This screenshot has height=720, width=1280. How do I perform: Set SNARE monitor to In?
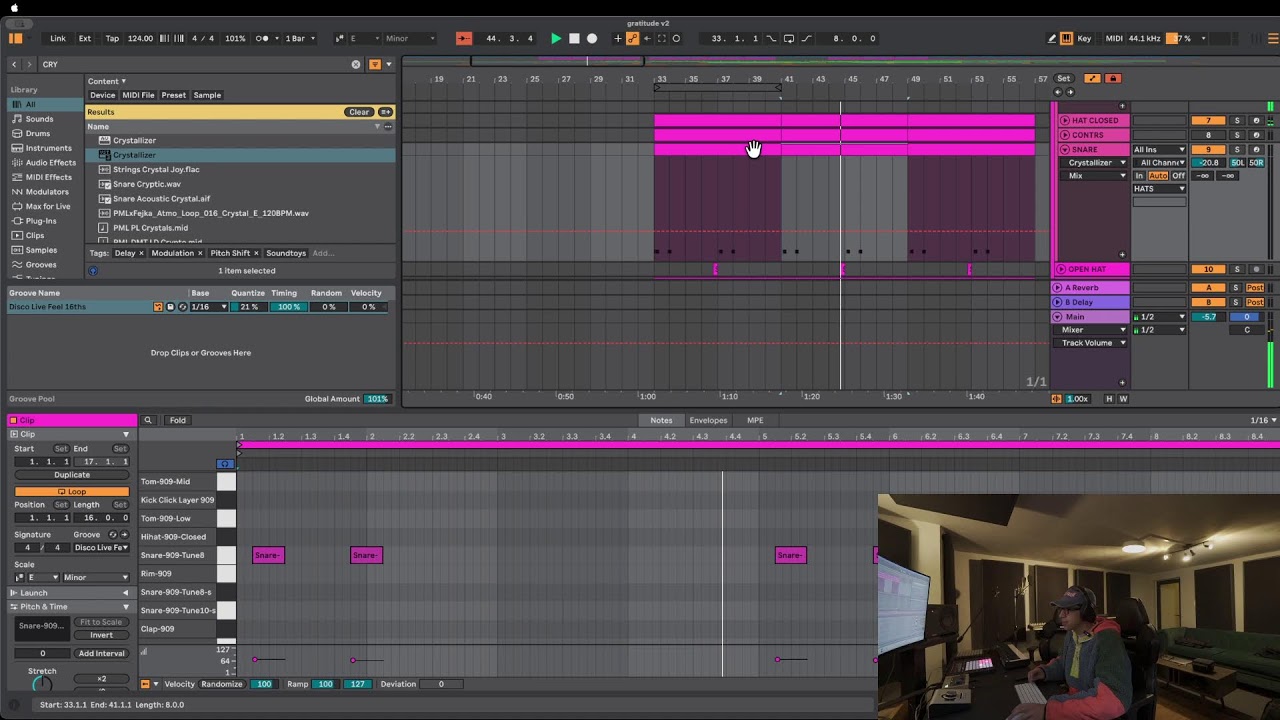click(x=1139, y=176)
